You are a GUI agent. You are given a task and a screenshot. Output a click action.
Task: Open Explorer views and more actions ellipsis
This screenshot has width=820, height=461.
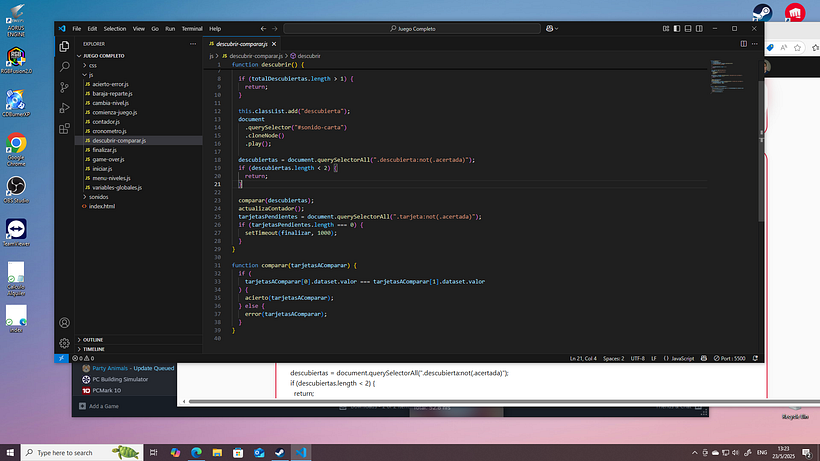(193, 44)
